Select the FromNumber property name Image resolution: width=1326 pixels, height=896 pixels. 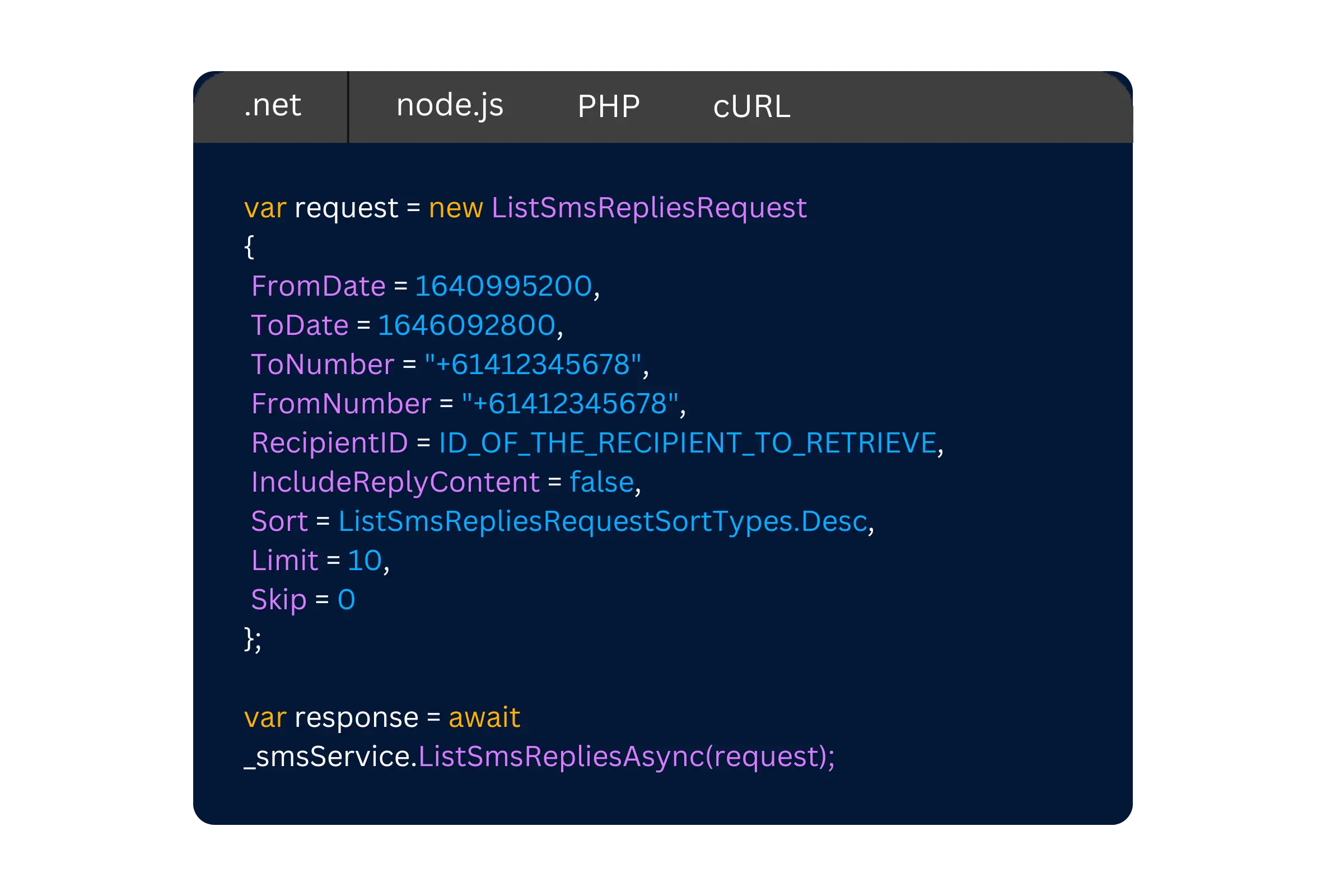[340, 404]
